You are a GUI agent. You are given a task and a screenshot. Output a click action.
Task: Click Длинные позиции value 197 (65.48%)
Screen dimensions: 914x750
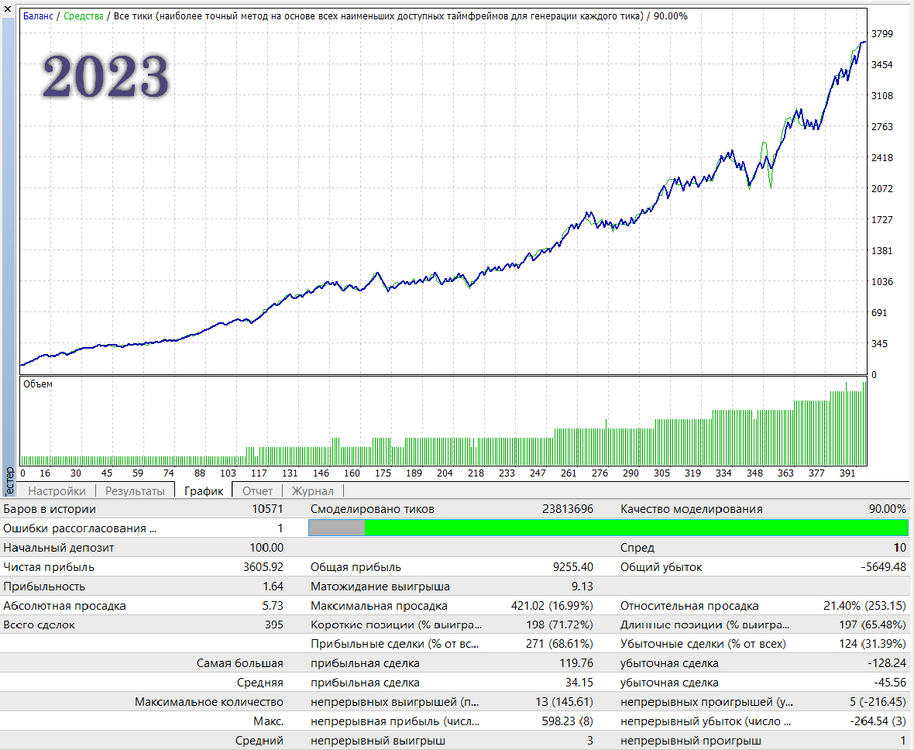(873, 625)
